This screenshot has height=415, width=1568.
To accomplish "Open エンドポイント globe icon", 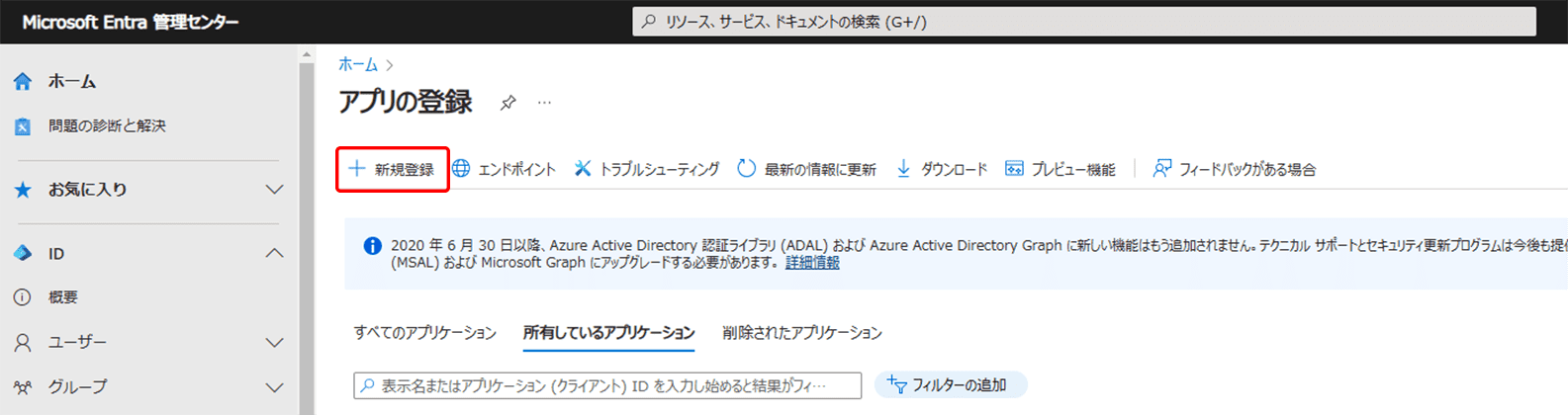I will (461, 169).
